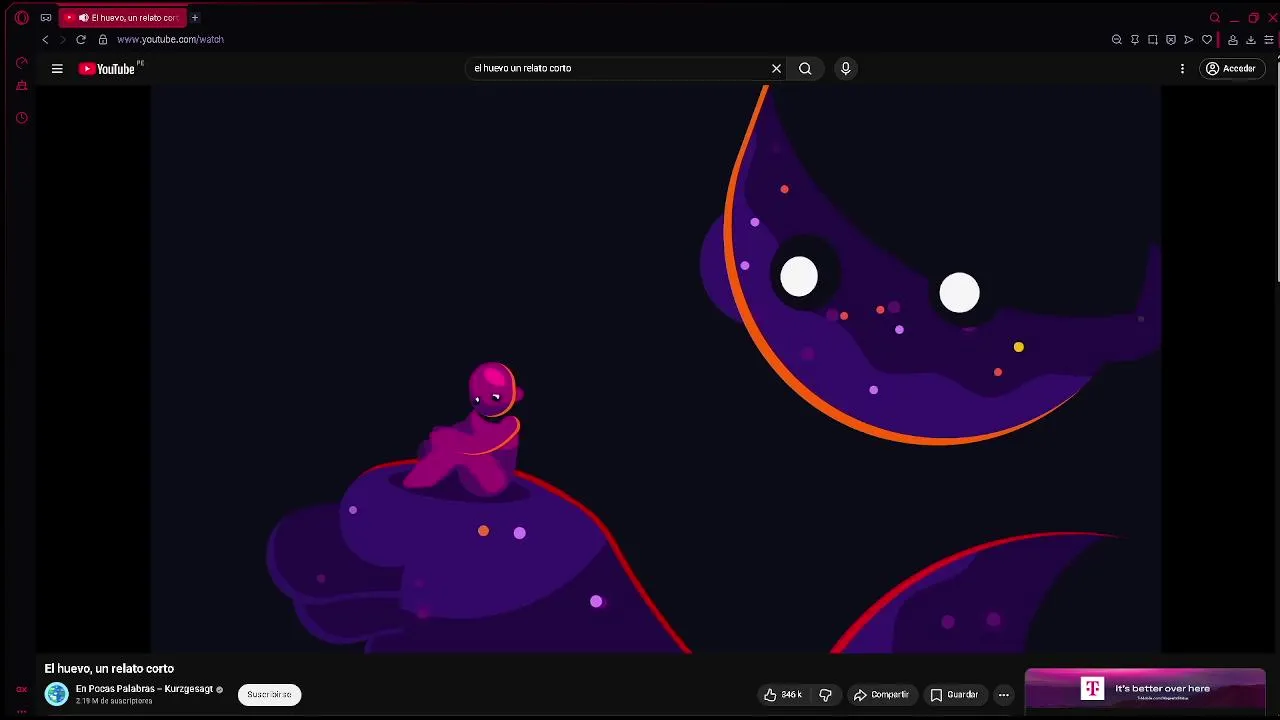
Task: Dislike the video with thumbs-down
Action: (826, 695)
